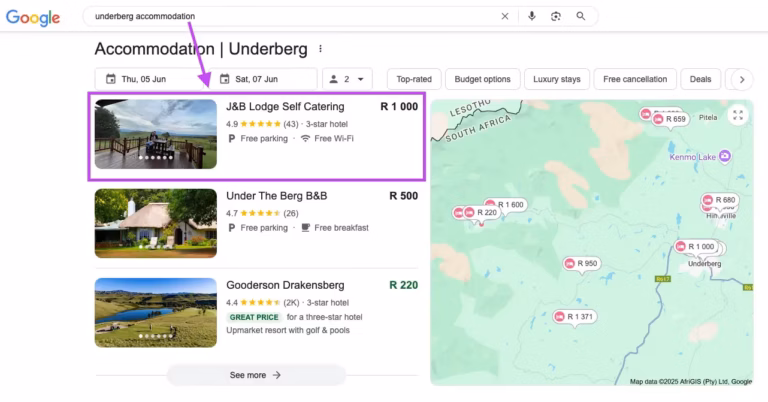Open Under The Berg B&B listing title
The width and height of the screenshot is (768, 402).
pos(277,196)
